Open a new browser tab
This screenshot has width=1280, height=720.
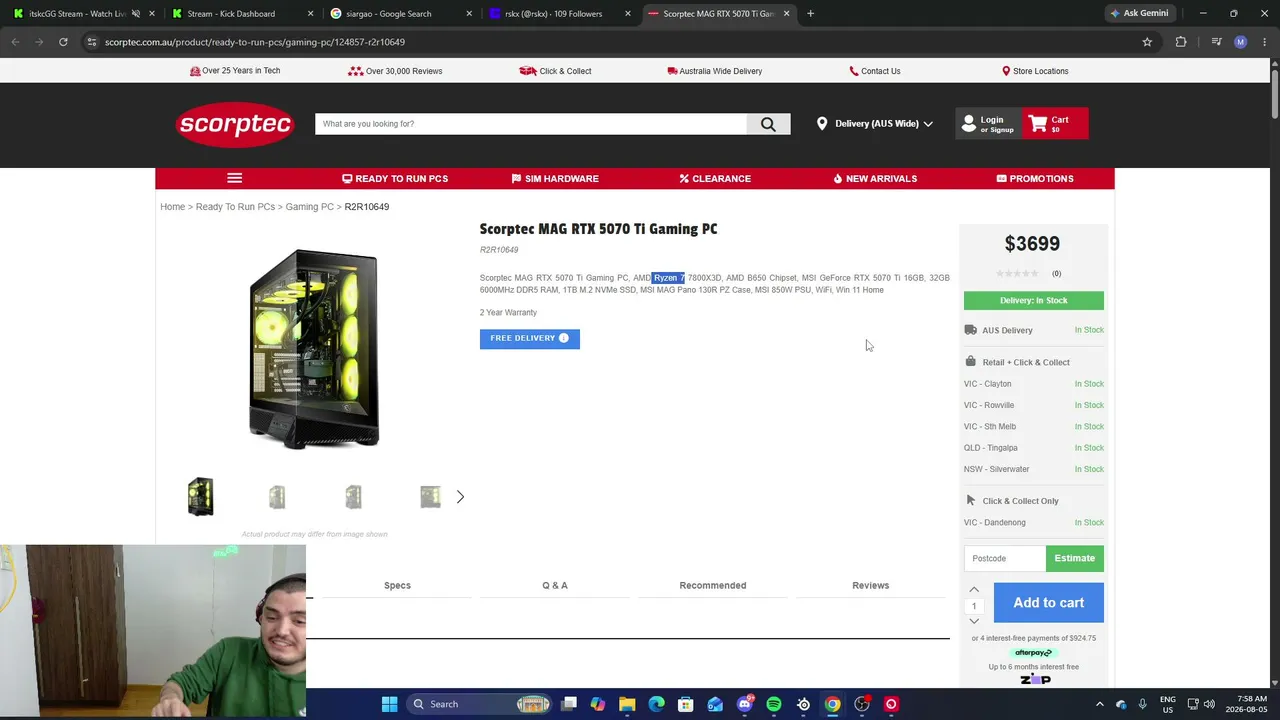(810, 14)
